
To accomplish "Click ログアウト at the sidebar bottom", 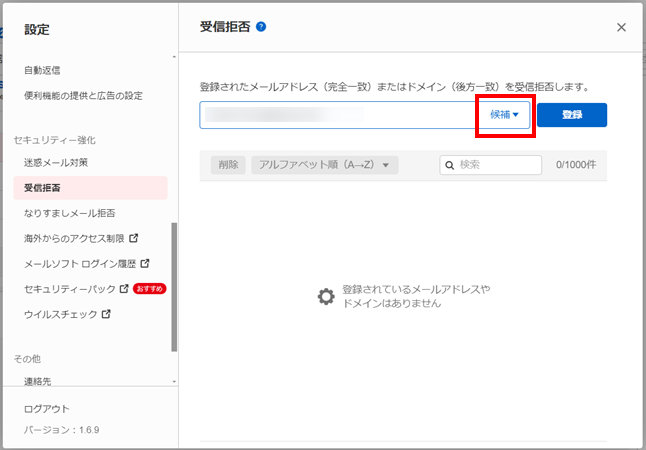I will [x=47, y=409].
